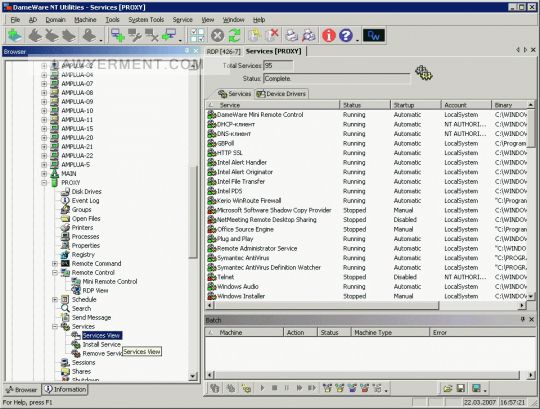Click the browser tree scroll-down arrow
Screen dimensions: 540x409
tap(193, 376)
